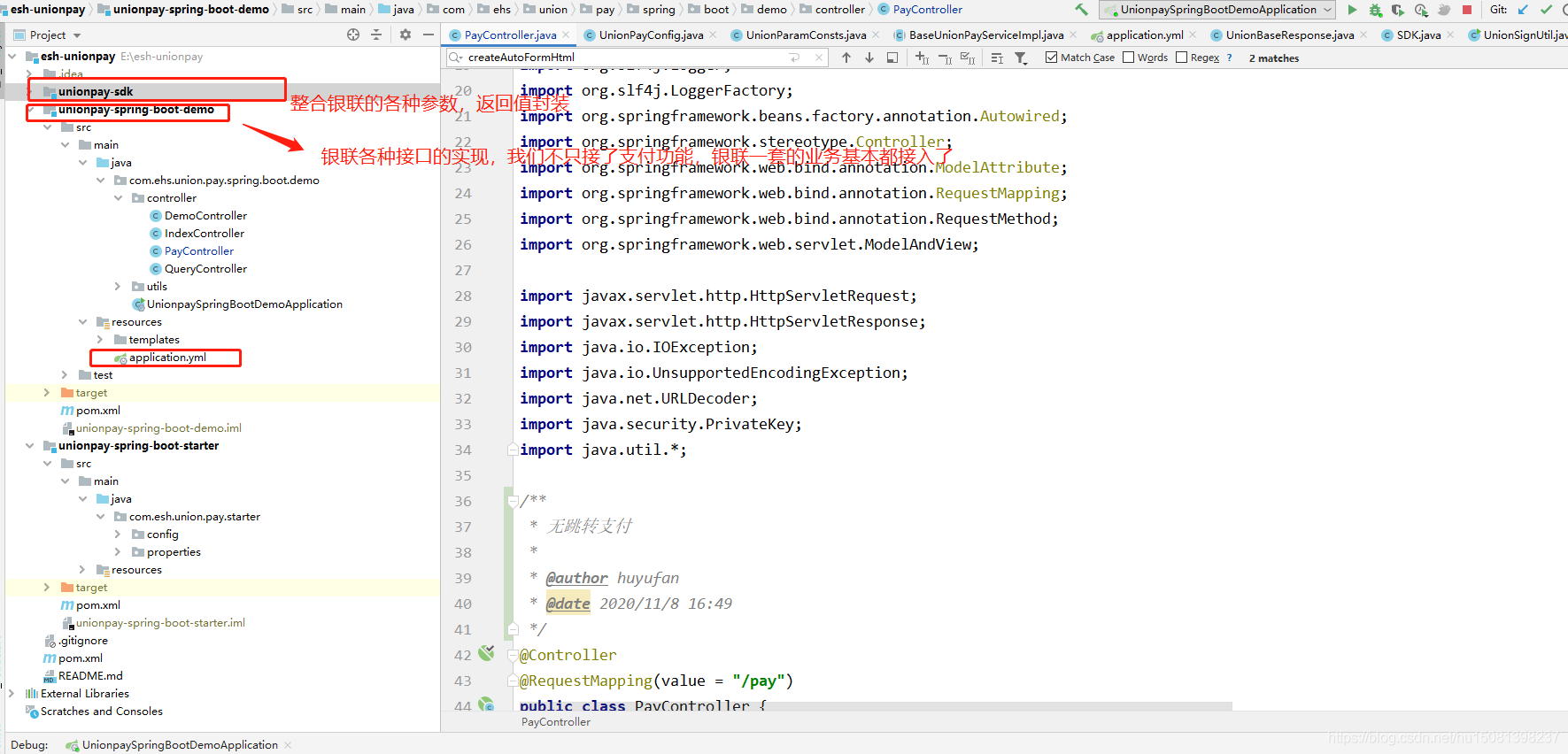Click the createAutoFormHtml search field
Screen dimensions: 1568x754
click(620, 58)
